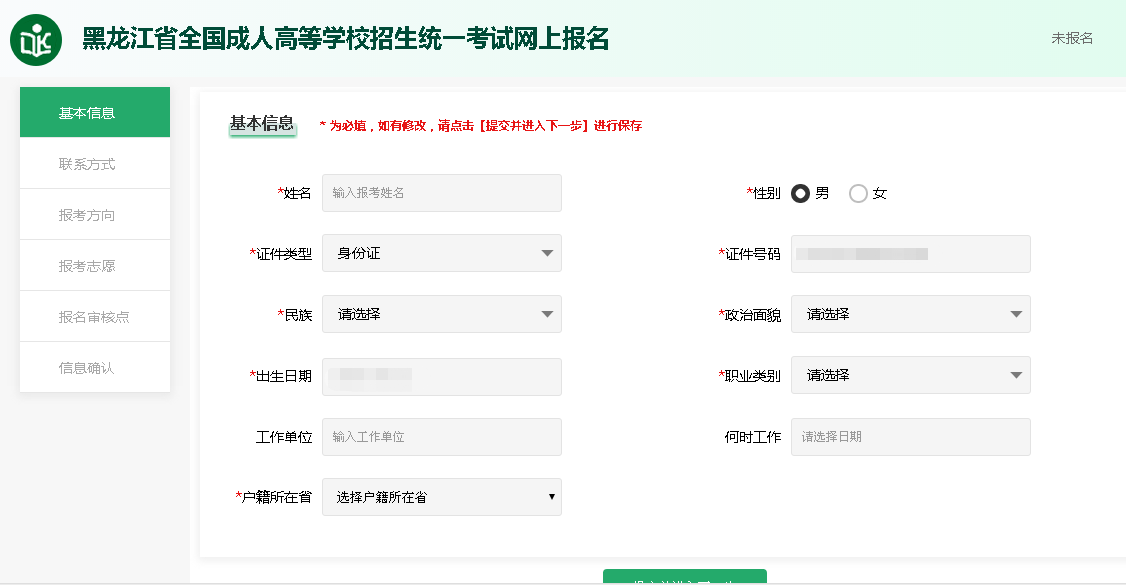Select the 女 gender radio button
1126x585 pixels.
tap(858, 194)
